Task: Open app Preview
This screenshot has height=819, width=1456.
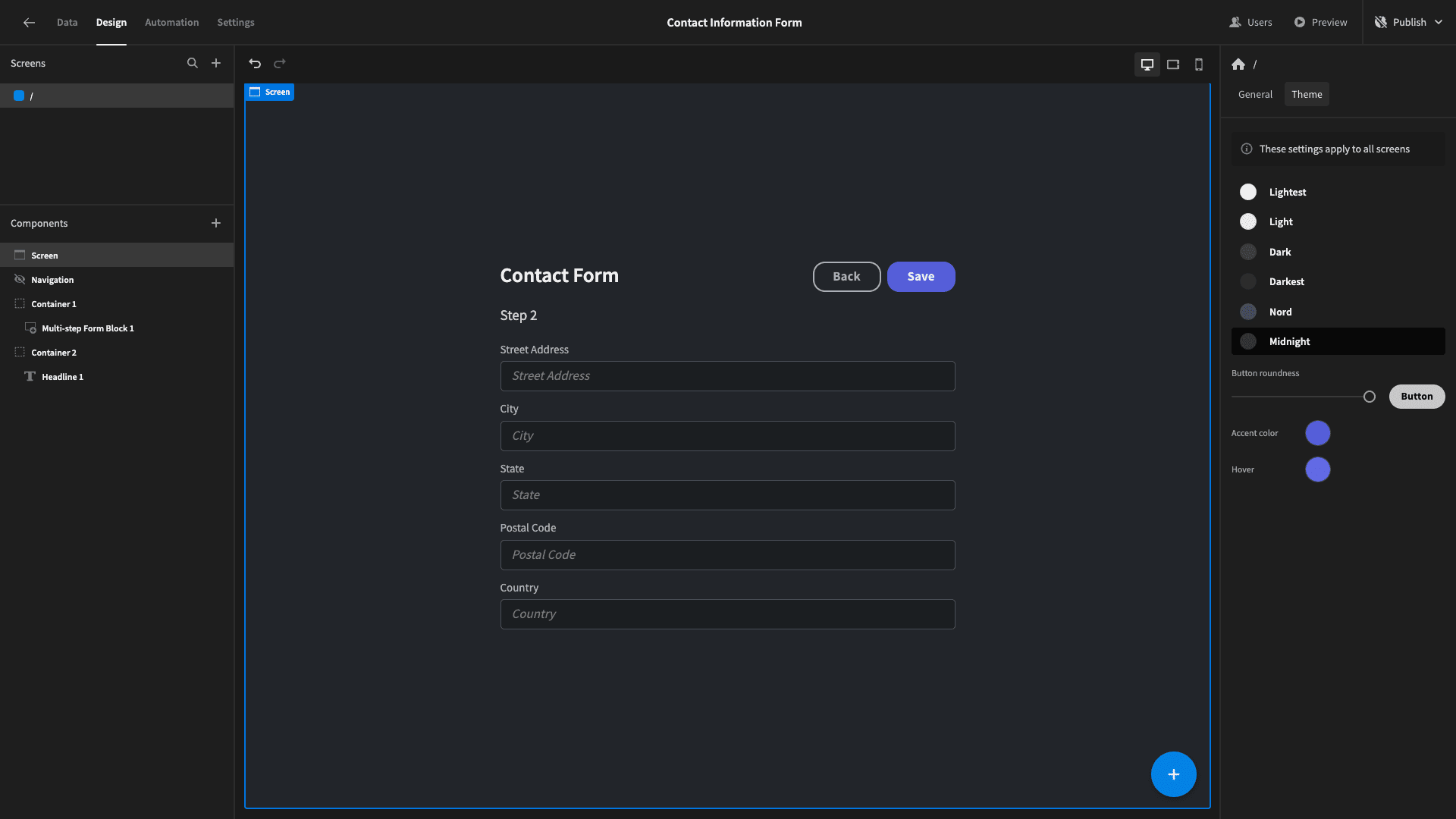Action: tap(1320, 23)
